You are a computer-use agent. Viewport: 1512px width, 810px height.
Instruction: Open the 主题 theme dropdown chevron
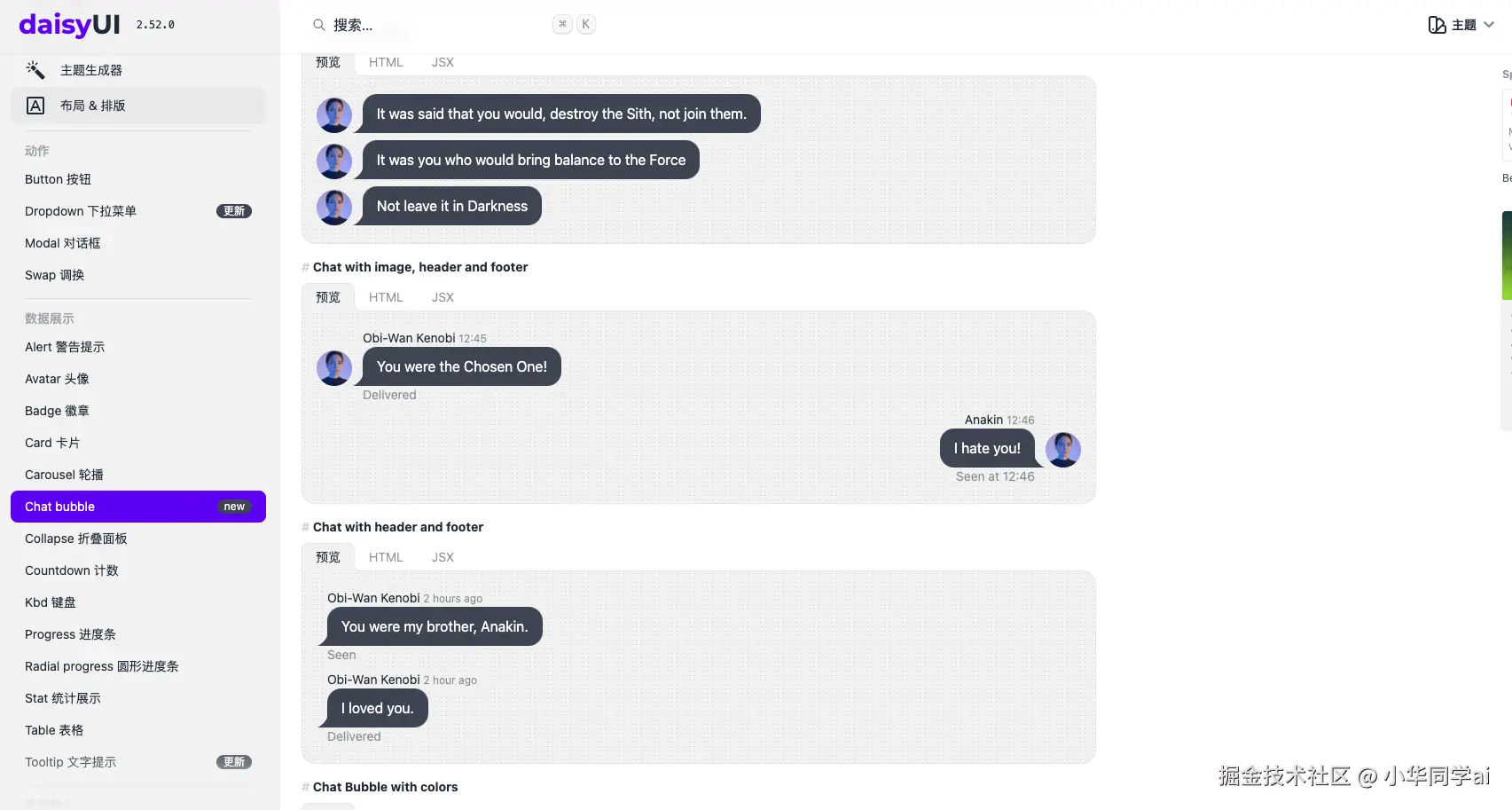coord(1489,25)
